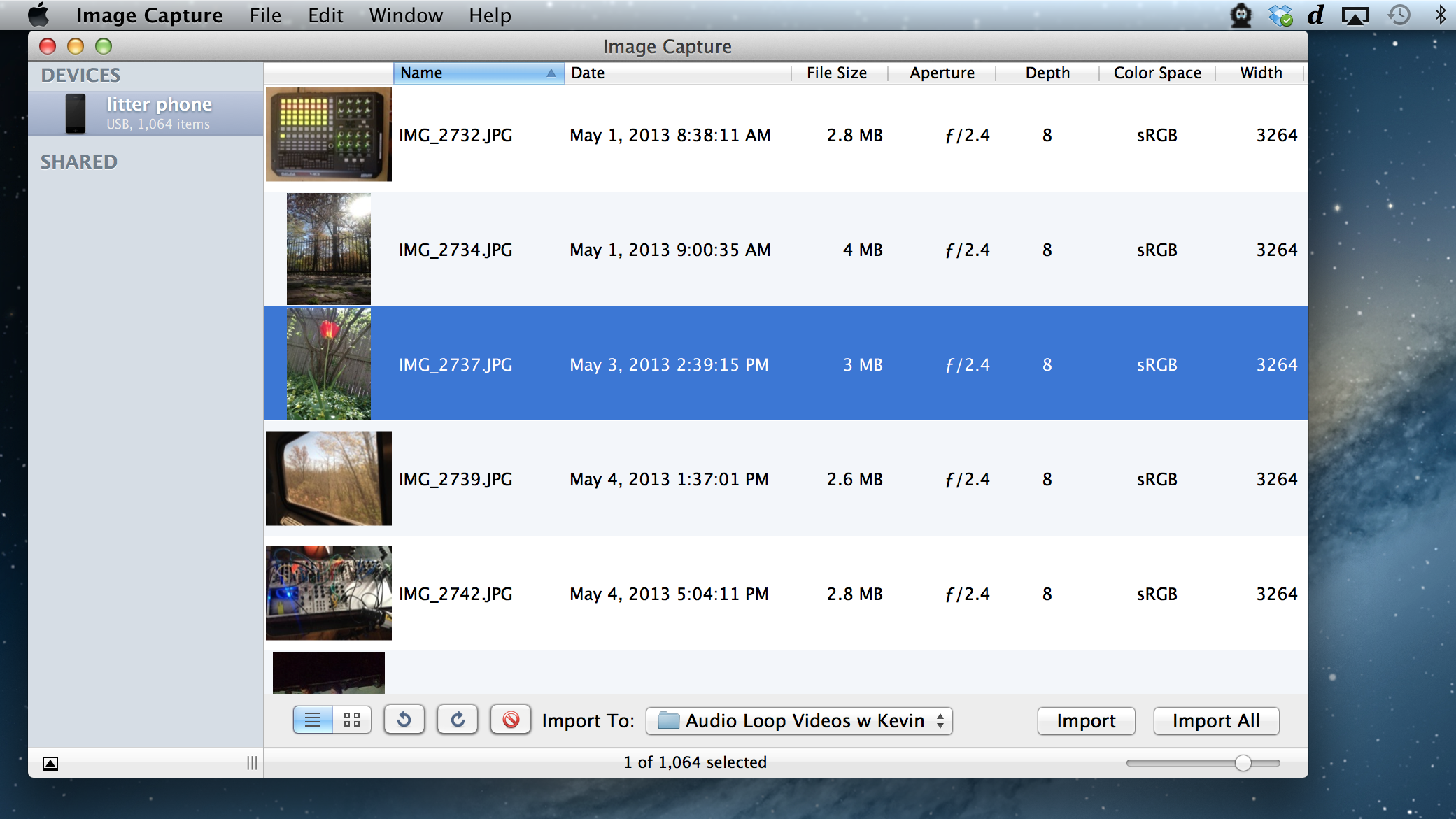Sort by the Width column header
The width and height of the screenshot is (1456, 819).
click(x=1261, y=73)
